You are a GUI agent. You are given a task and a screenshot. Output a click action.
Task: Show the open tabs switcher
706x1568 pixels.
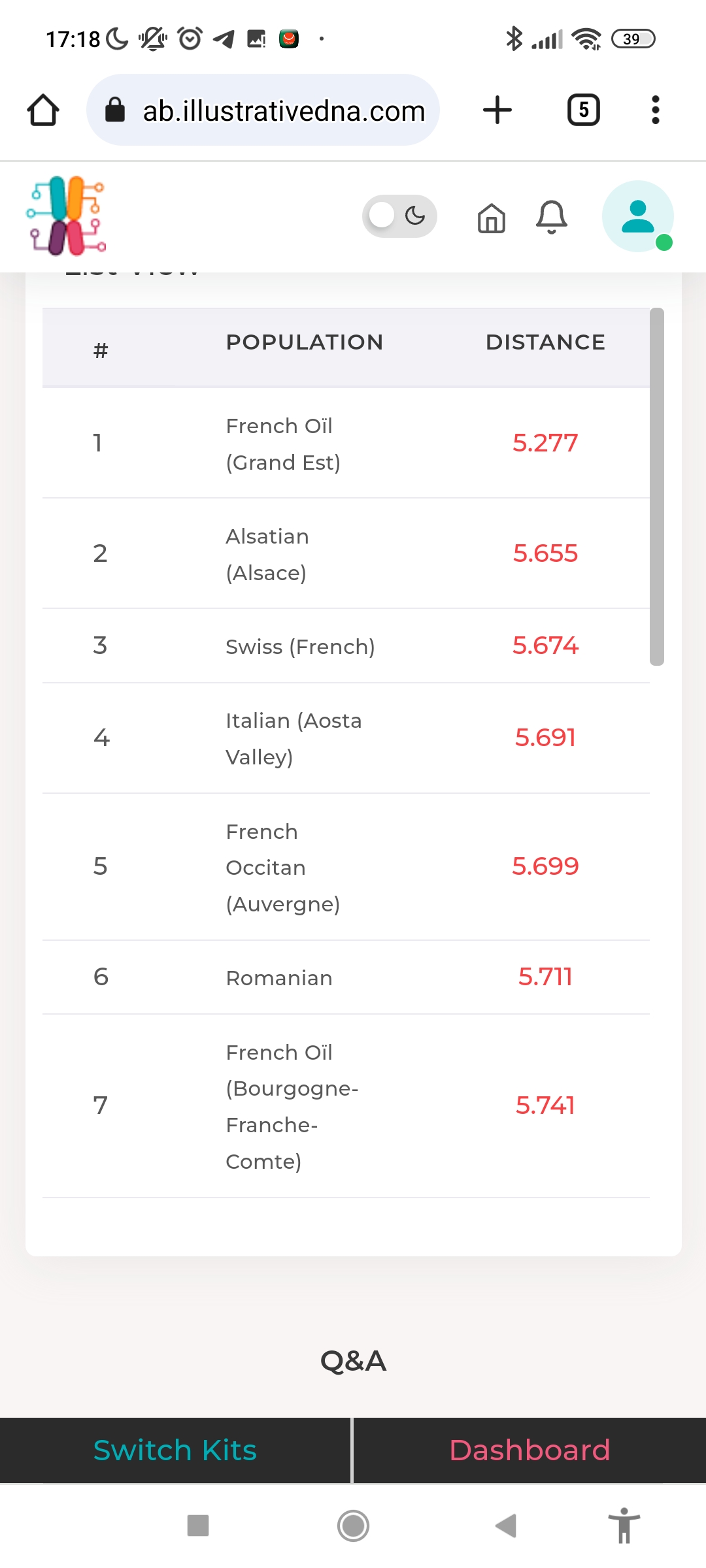(x=584, y=110)
